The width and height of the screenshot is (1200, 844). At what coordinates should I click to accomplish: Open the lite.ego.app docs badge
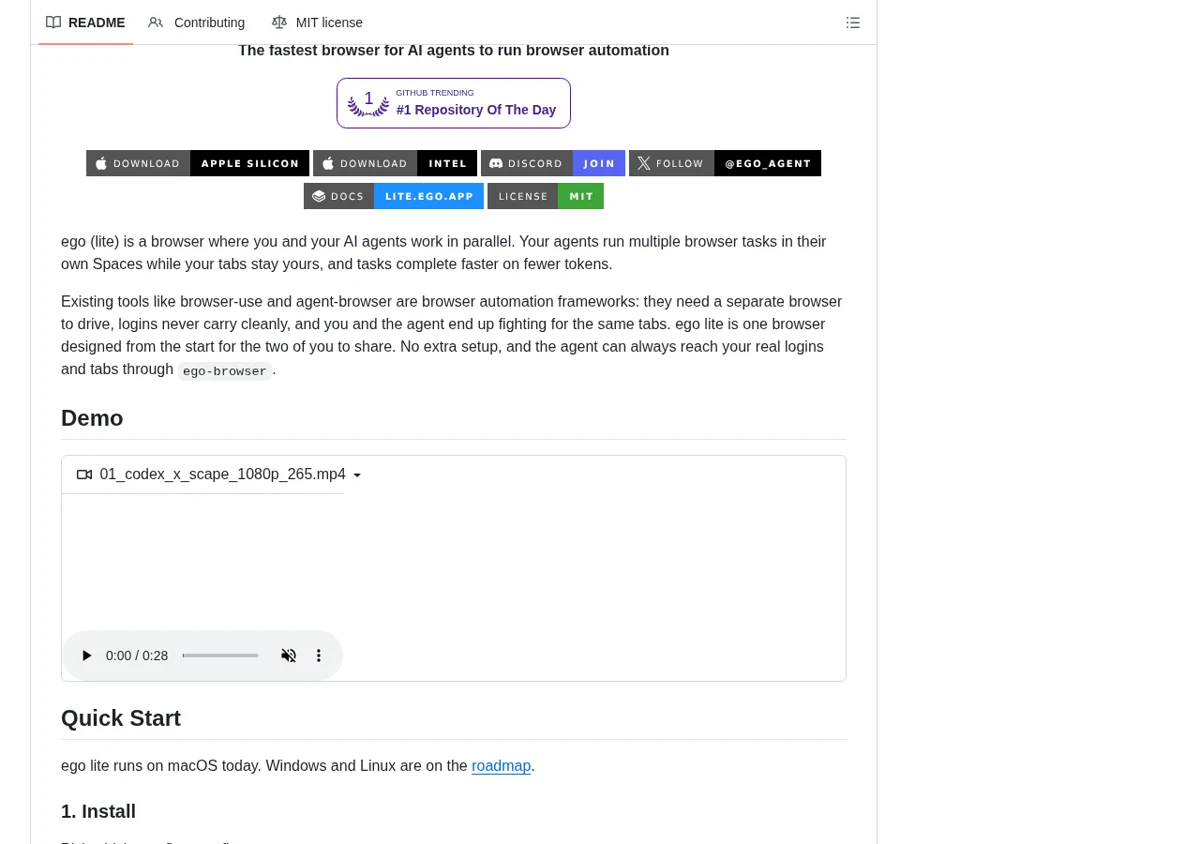tap(394, 196)
